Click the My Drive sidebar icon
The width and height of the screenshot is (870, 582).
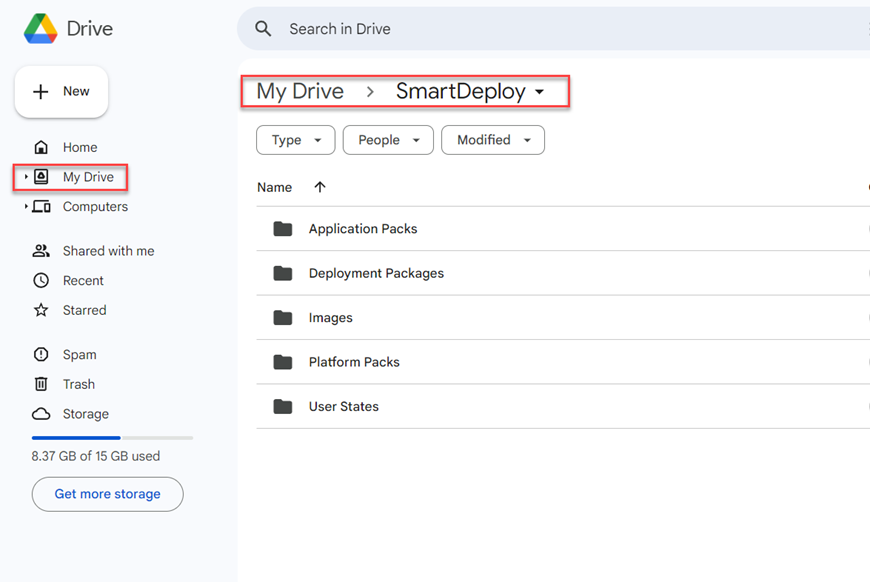click(x=41, y=177)
